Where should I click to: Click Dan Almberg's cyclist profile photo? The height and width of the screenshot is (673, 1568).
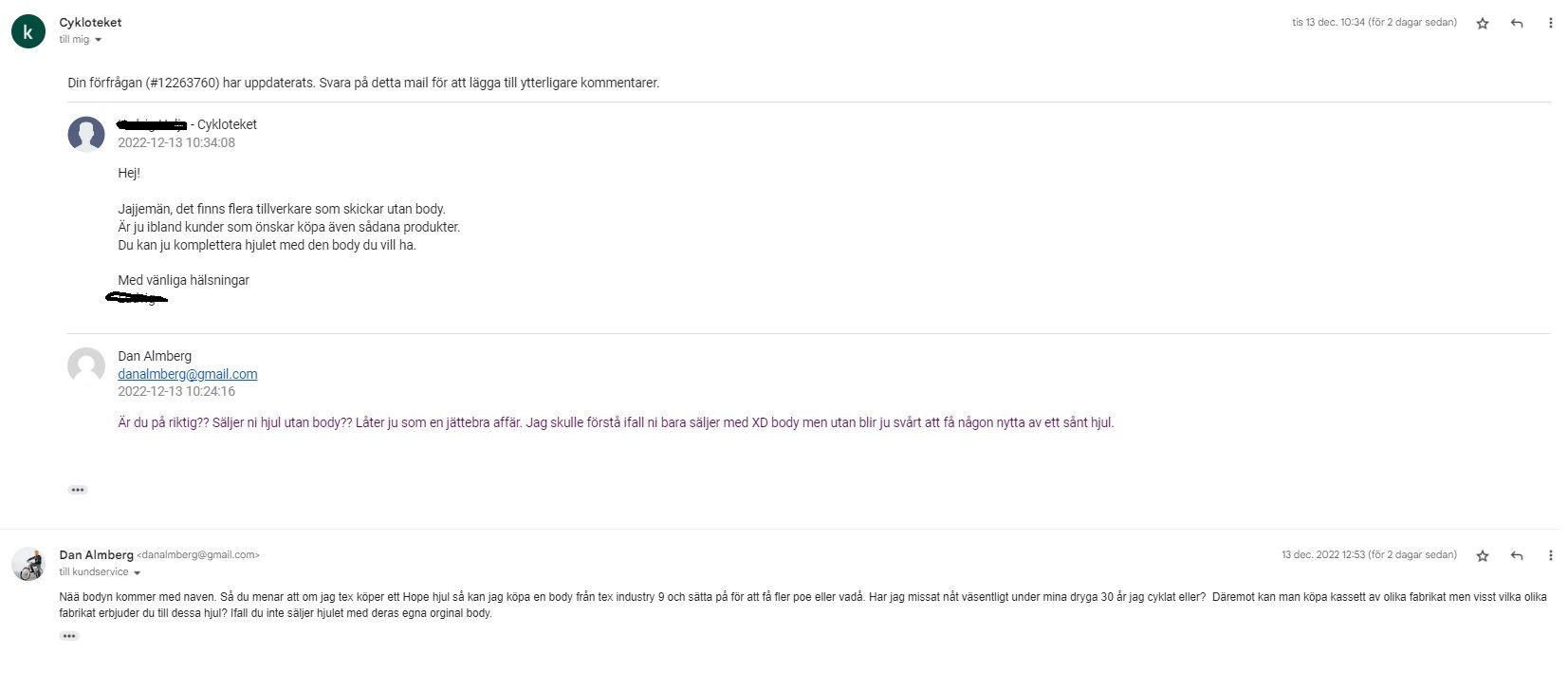click(28, 564)
